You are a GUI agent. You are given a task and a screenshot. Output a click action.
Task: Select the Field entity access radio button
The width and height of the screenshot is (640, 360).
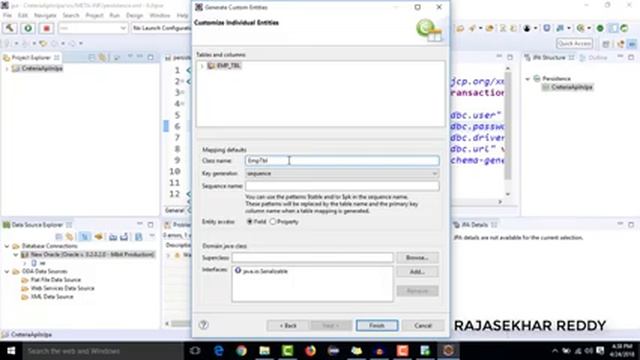pyautogui.click(x=249, y=222)
